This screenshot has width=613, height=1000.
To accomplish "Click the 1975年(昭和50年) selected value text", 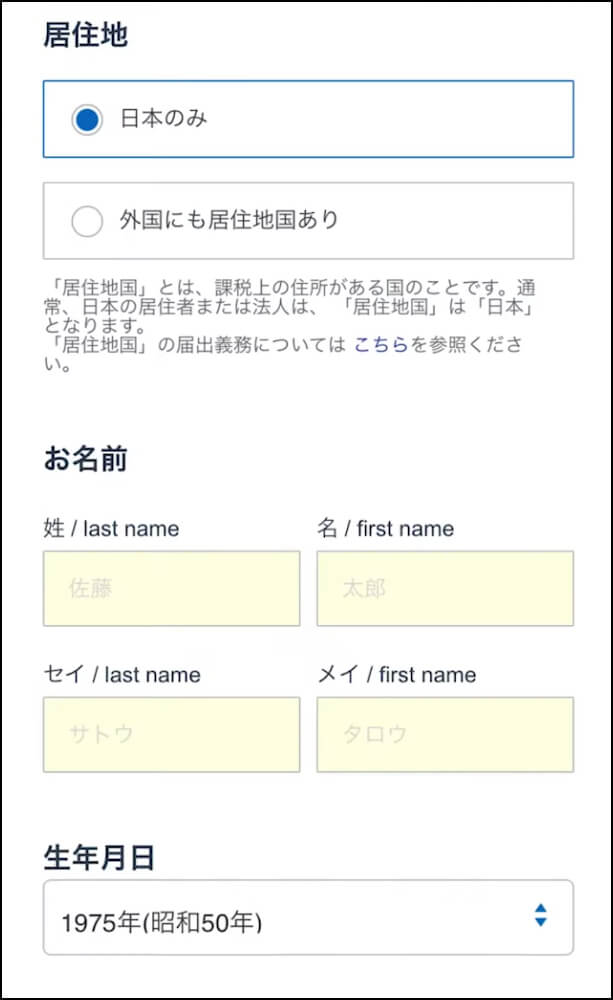I will [161, 922].
